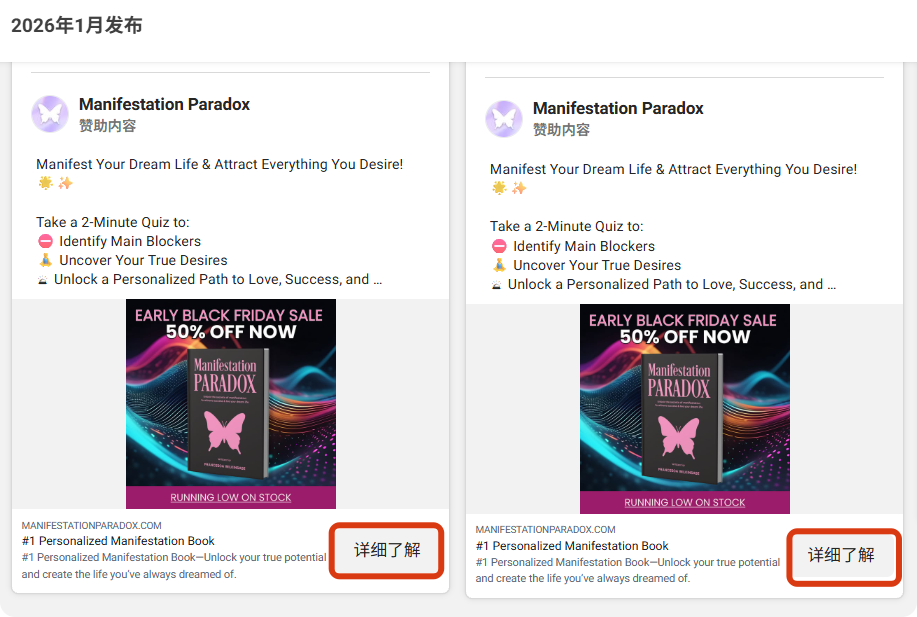The image size is (917, 617).
Task: Click the 赞助内容 label on right ad
Action: (561, 130)
